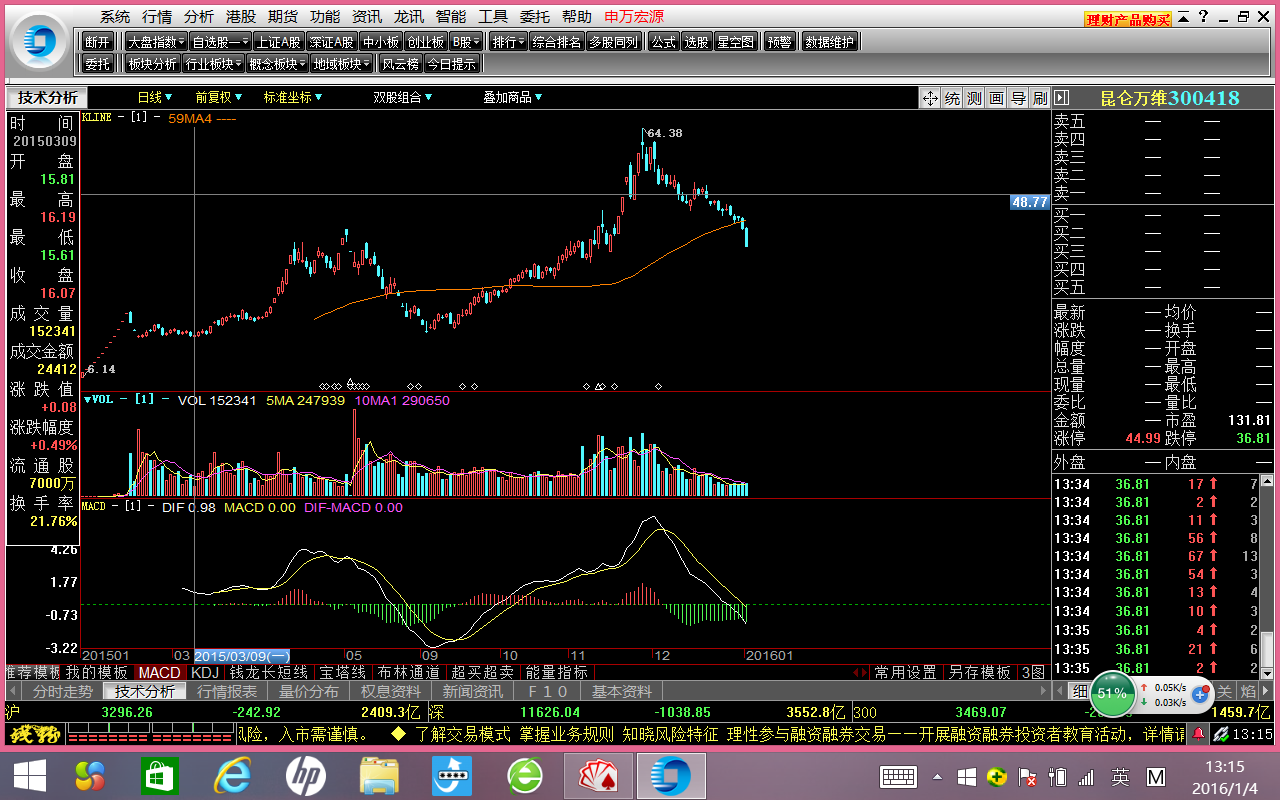Open solitaire cards taskbar app
This screenshot has width=1280, height=800.
(x=599, y=776)
